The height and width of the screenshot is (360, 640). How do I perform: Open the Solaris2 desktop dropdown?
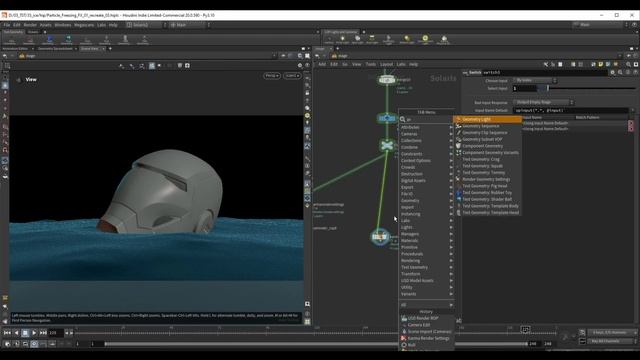[146, 25]
